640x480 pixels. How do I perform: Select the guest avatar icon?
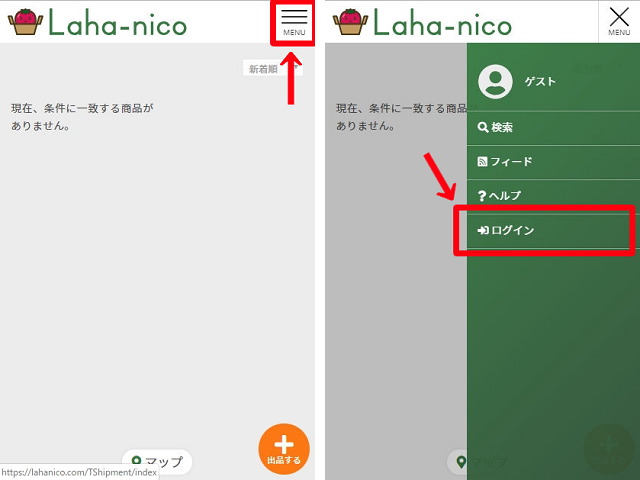(495, 82)
